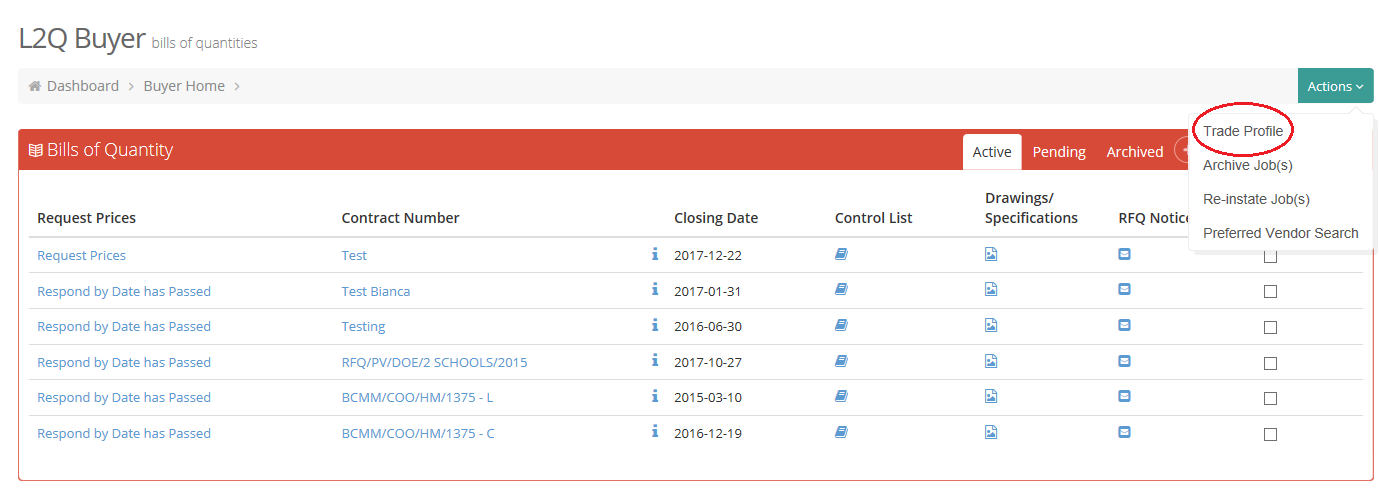Open RFQ Notice envelope for Test row

click(1124, 254)
